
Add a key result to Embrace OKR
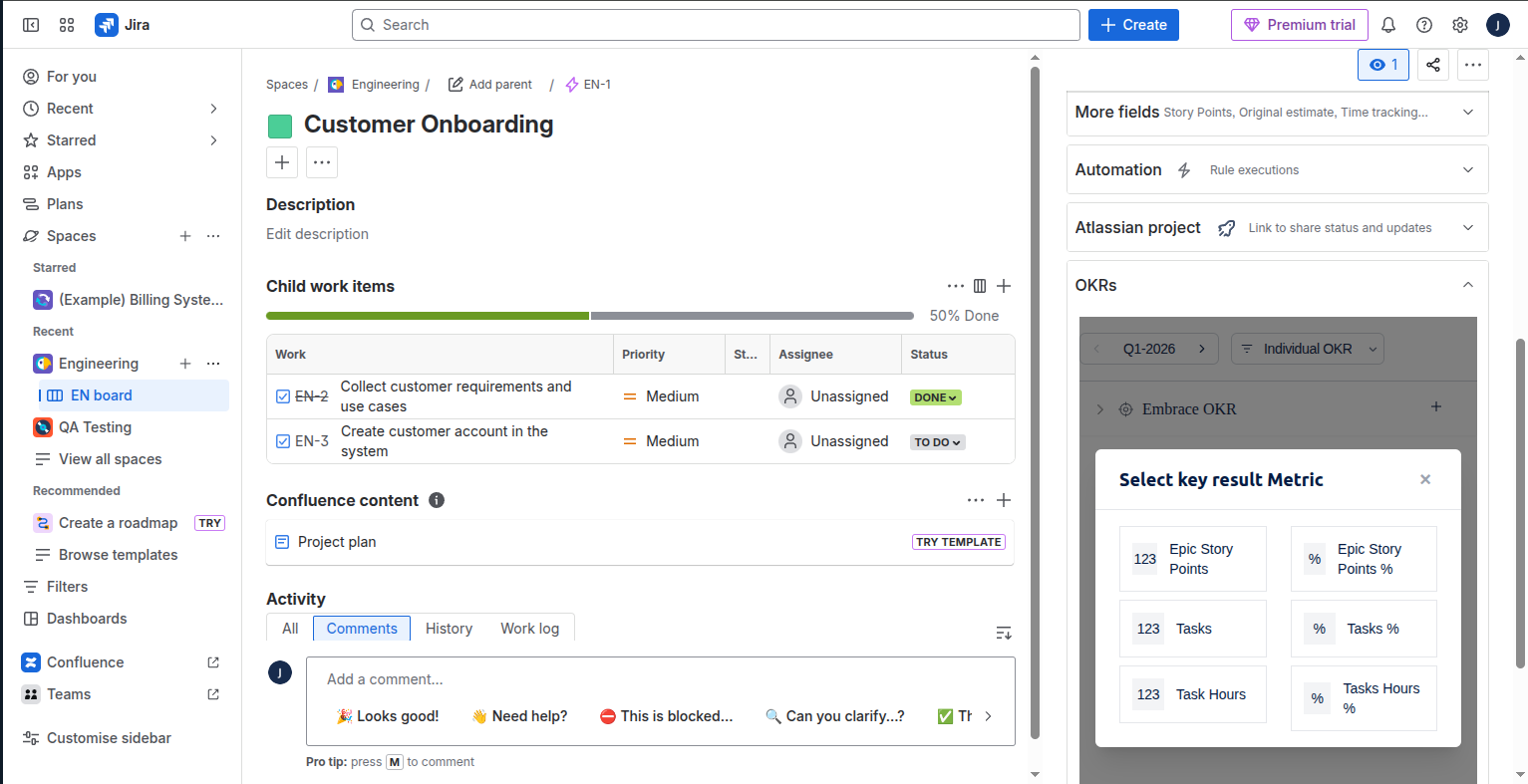click(1436, 406)
